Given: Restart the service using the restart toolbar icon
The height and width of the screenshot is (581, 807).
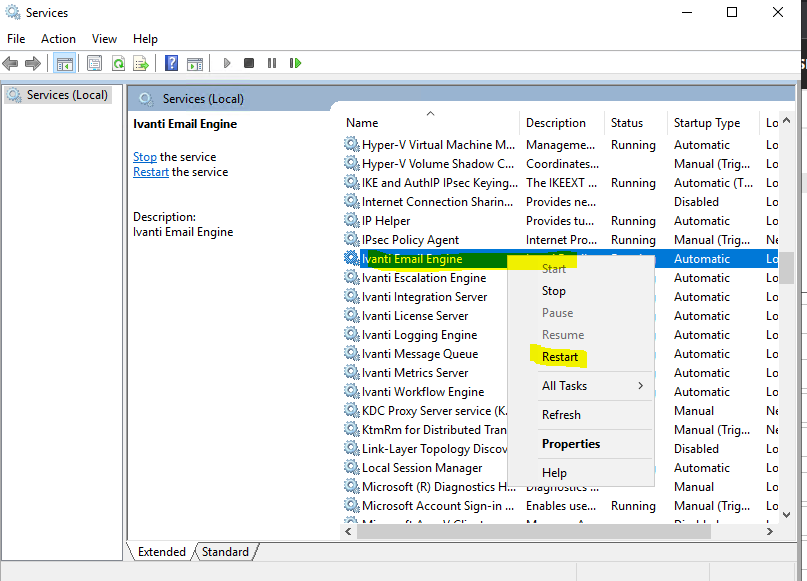Looking at the screenshot, I should [295, 62].
